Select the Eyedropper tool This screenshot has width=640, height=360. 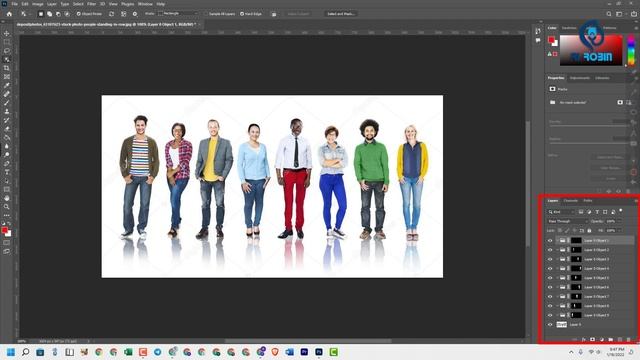(x=7, y=85)
